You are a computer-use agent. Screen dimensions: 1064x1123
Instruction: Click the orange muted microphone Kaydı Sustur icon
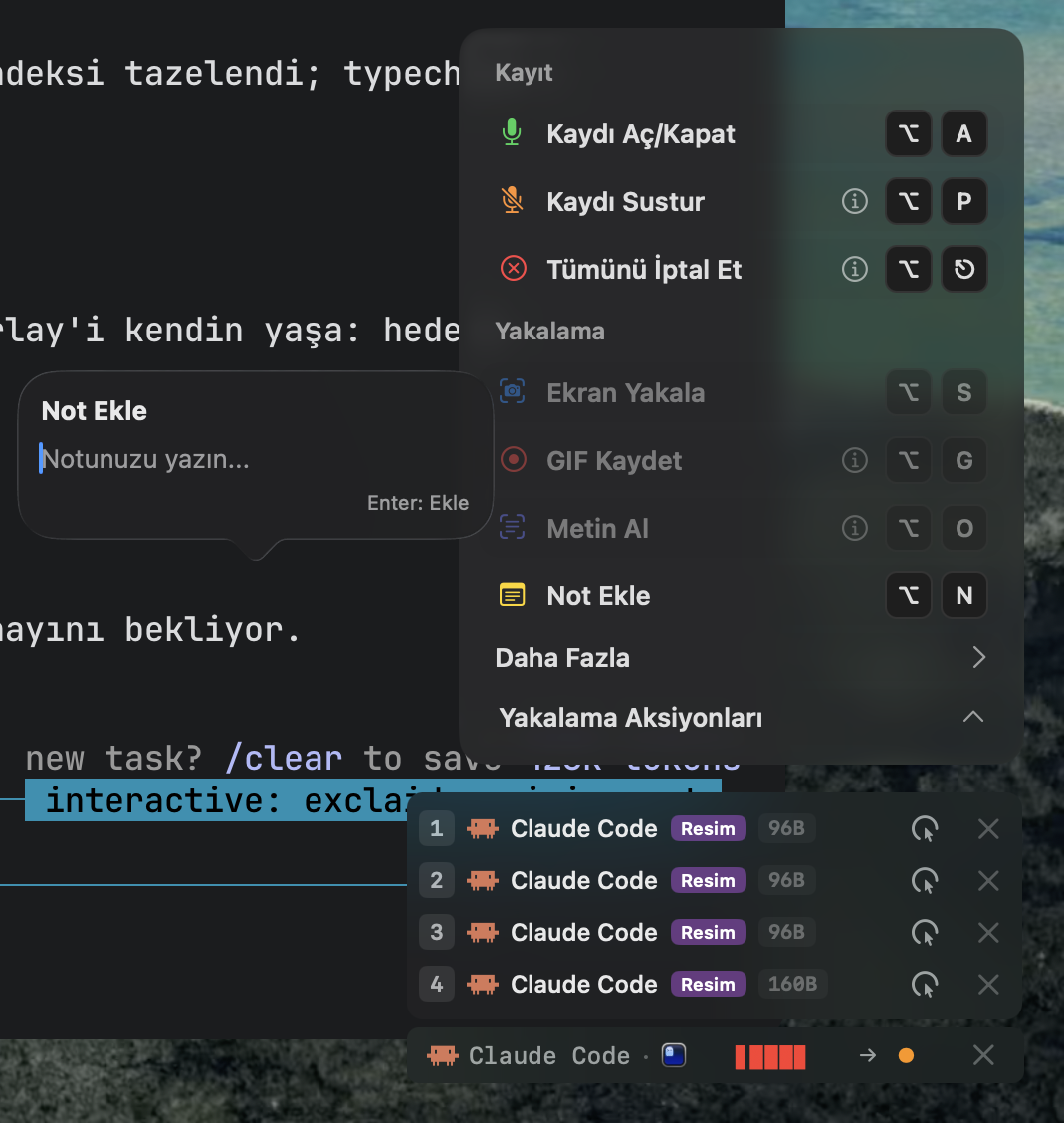(512, 200)
